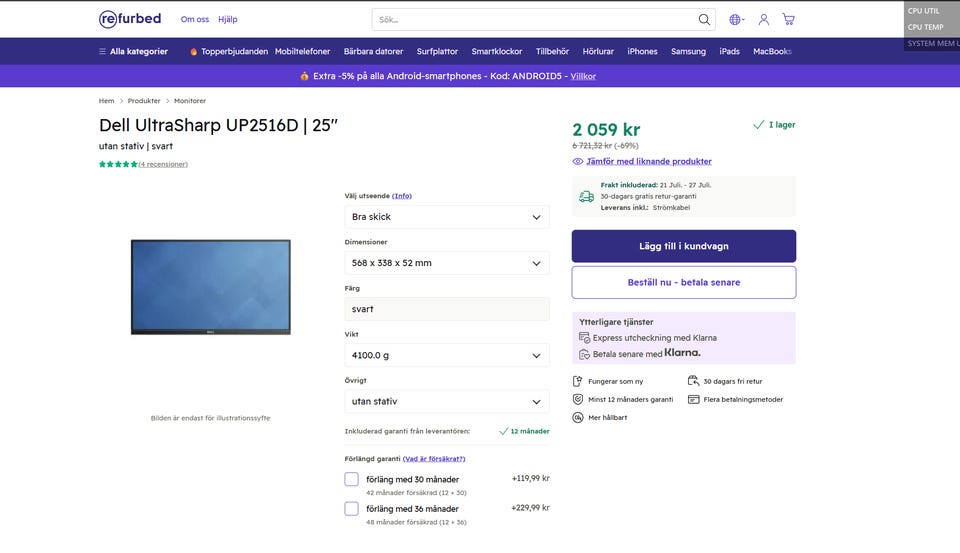Click the Dell monitor product image

pos(211,287)
